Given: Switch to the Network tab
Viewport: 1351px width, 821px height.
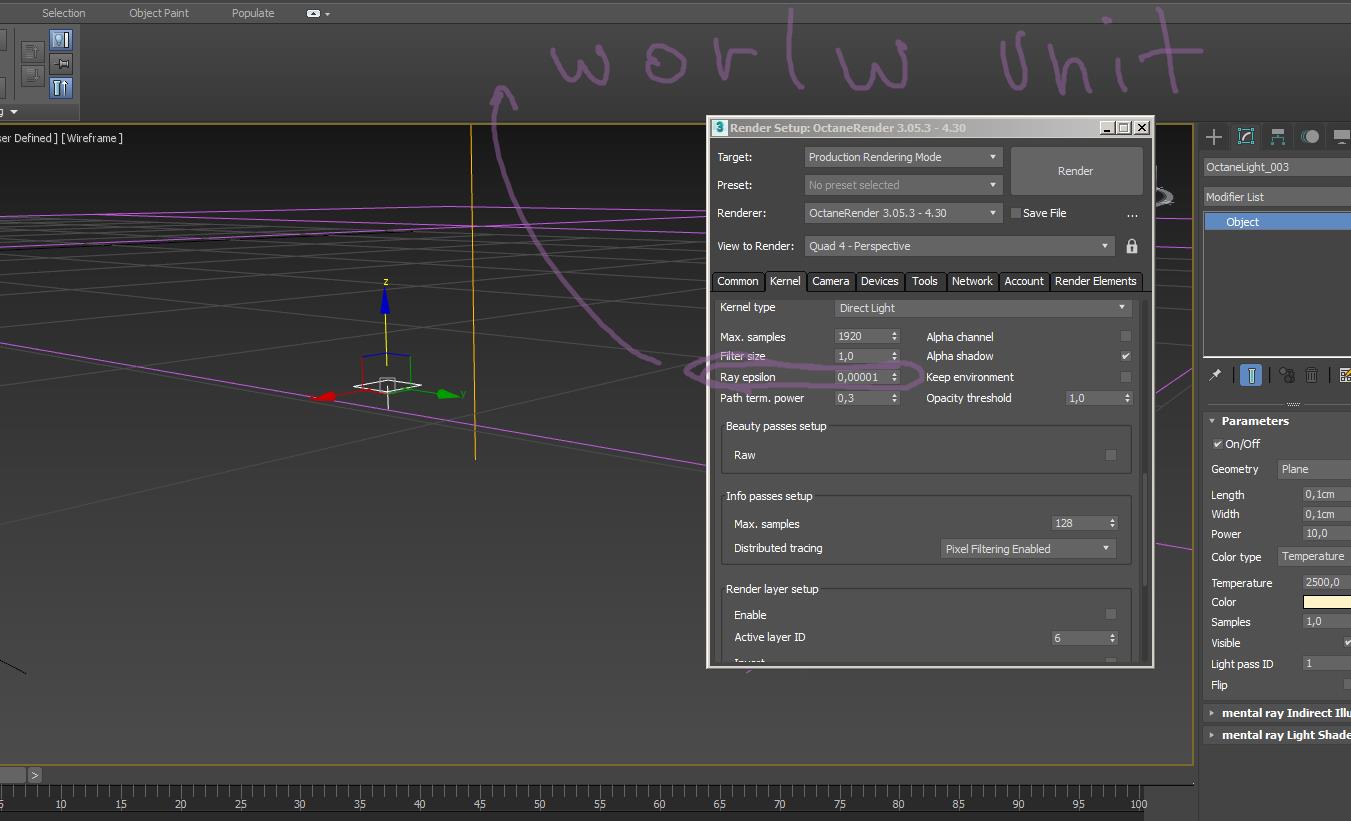Looking at the screenshot, I should coord(972,282).
